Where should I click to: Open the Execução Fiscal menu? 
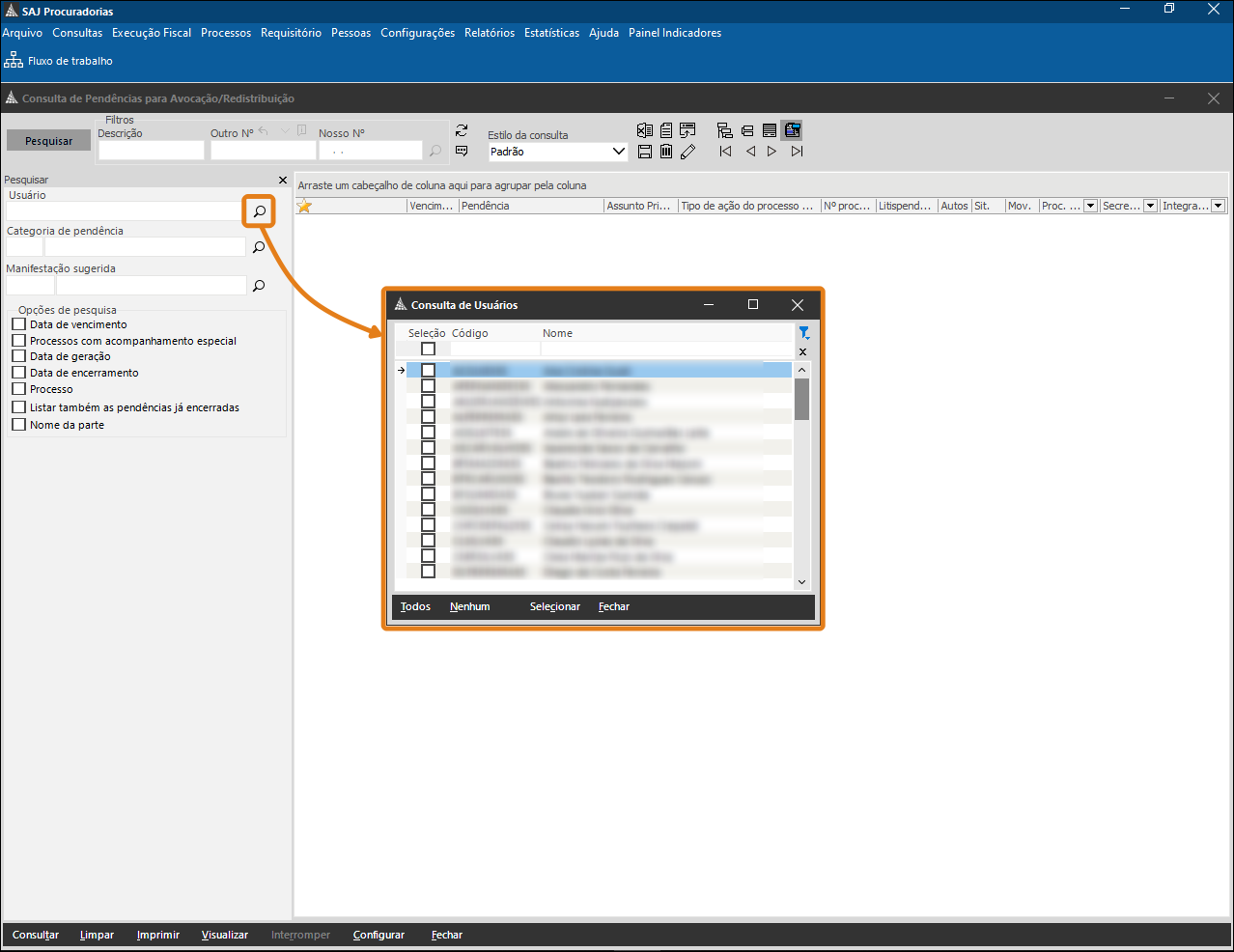coord(152,33)
